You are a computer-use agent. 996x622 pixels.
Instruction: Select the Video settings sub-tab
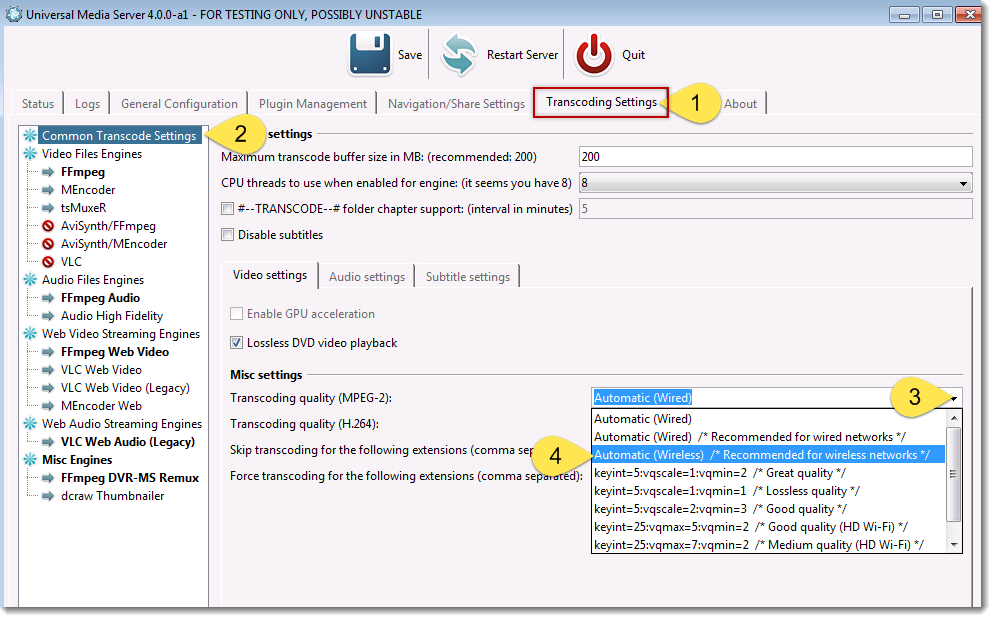point(270,275)
